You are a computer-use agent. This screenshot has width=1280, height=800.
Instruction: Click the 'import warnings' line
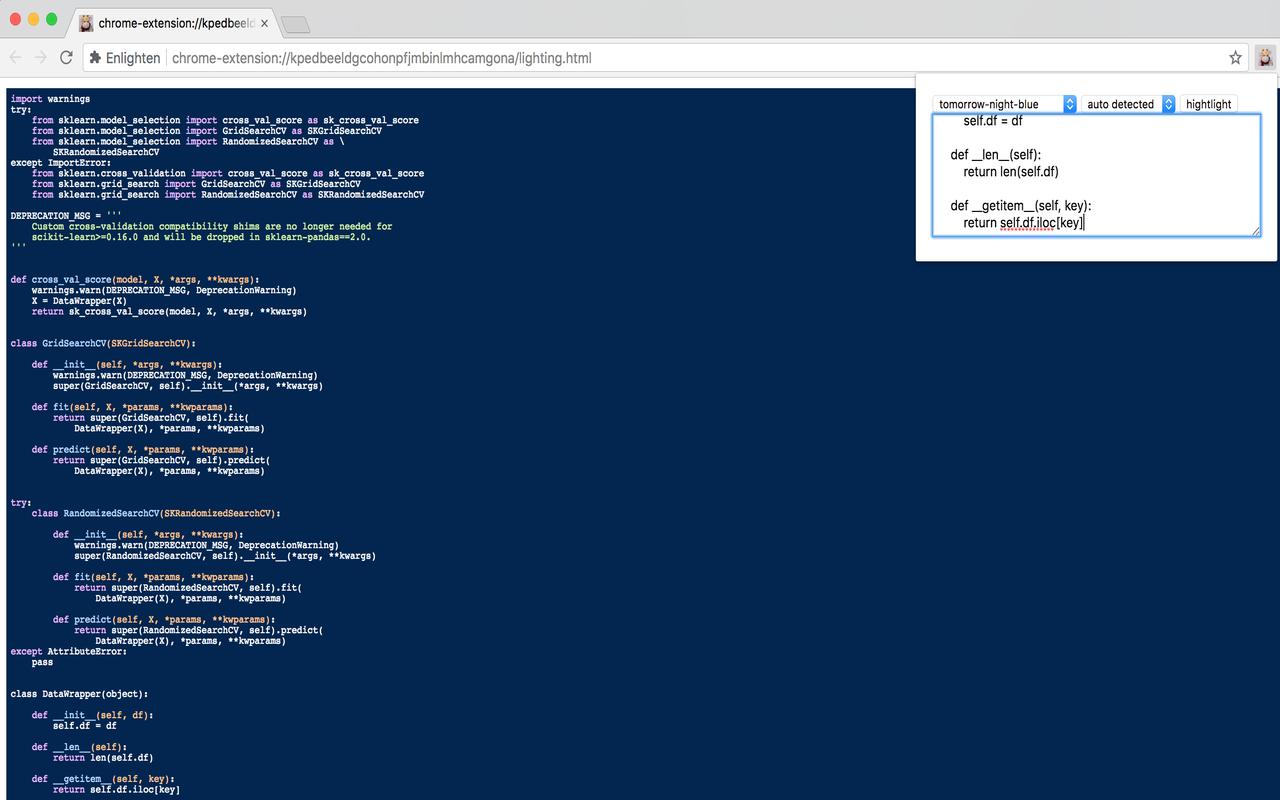(x=50, y=99)
